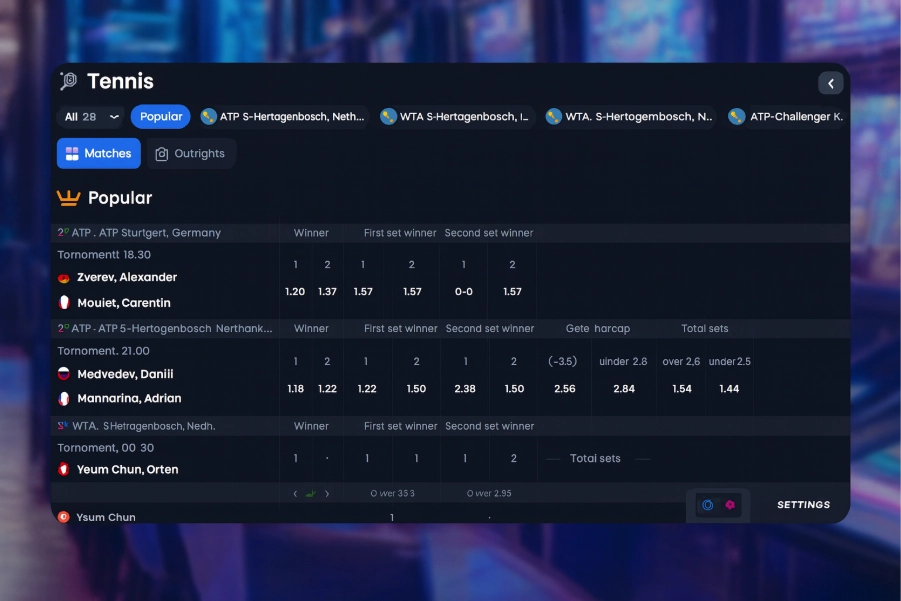Switch to the Outrights tab
Screen dimensions: 901x601
[x=191, y=153]
